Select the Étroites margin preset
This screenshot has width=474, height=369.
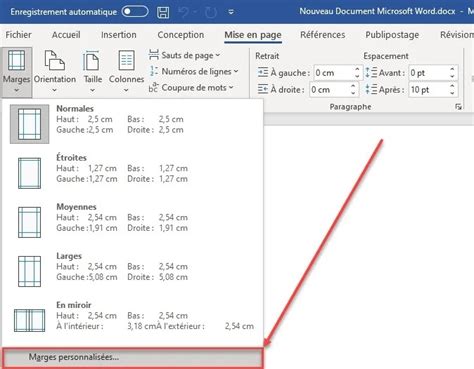coord(133,173)
